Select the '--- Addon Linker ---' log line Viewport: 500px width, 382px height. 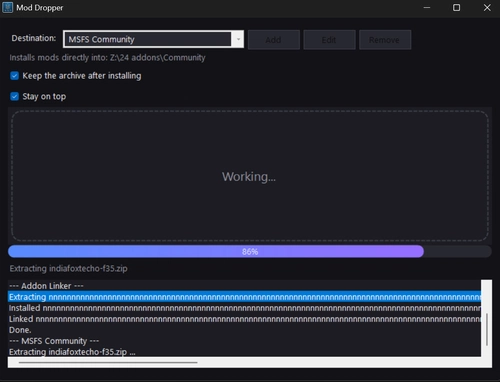[x=244, y=286]
